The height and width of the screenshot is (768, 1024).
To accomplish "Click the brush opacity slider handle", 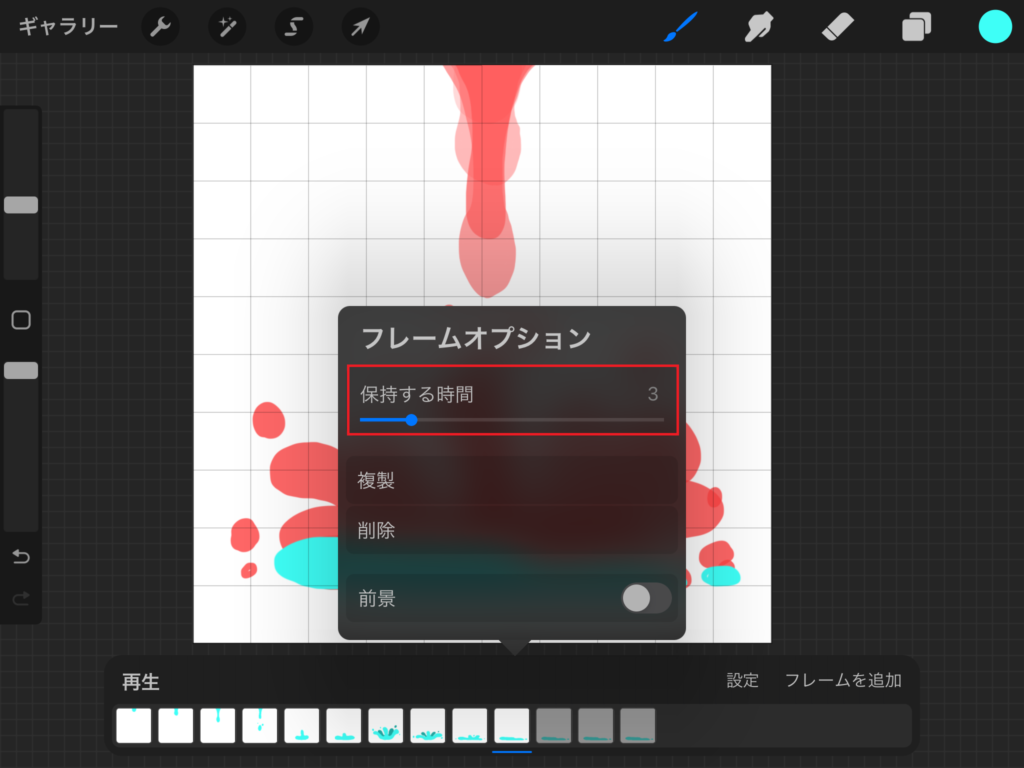I will (21, 371).
